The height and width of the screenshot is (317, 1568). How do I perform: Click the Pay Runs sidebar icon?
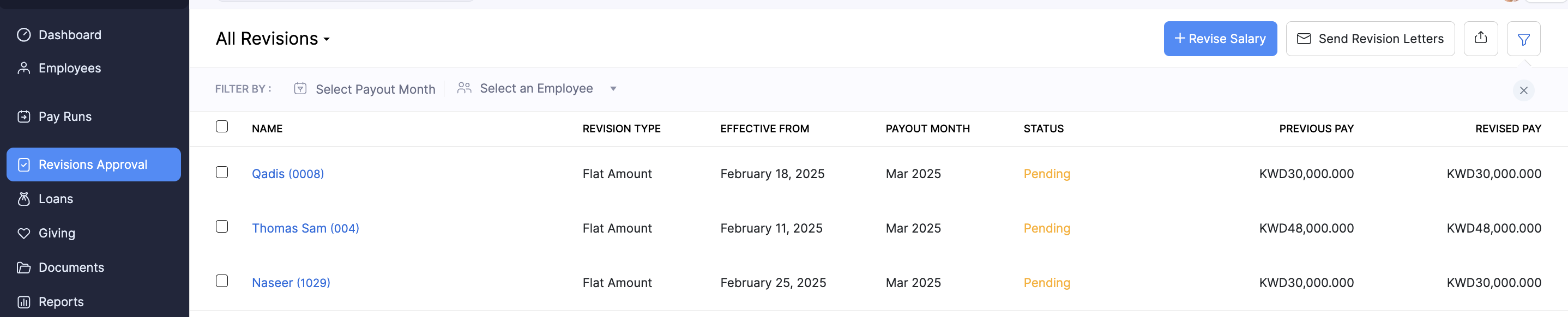24,116
